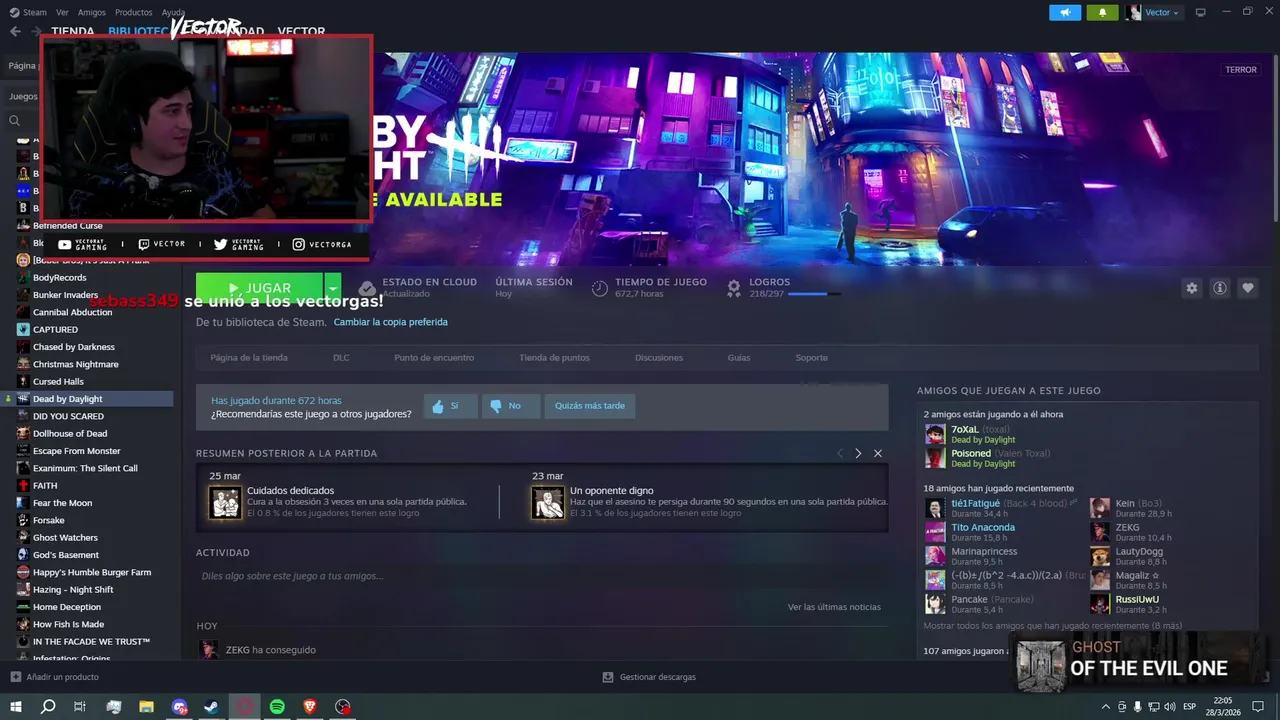Open Brave browser from the taskbar
The height and width of the screenshot is (720, 1280).
[310, 706]
